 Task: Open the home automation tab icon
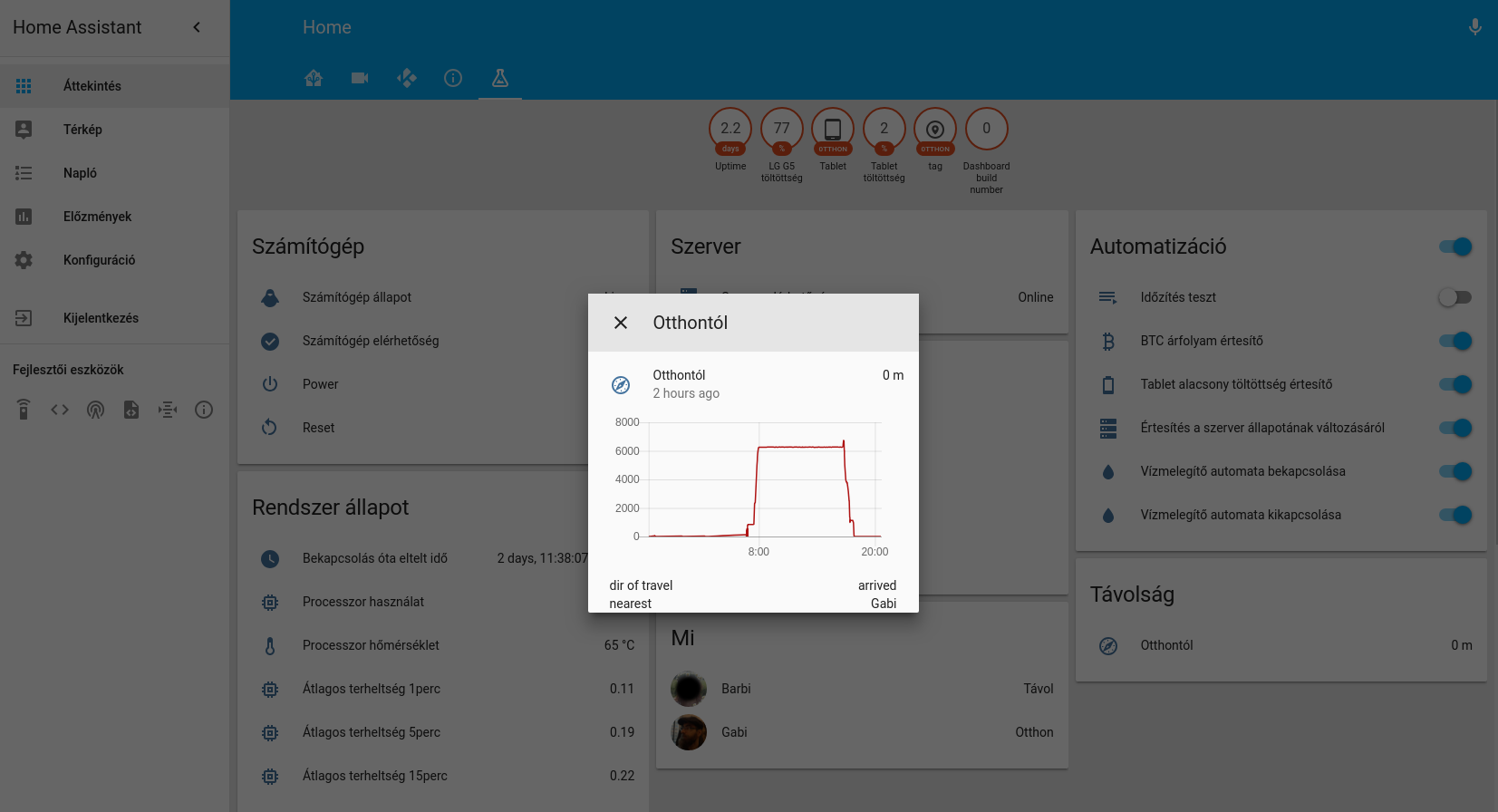tap(314, 78)
